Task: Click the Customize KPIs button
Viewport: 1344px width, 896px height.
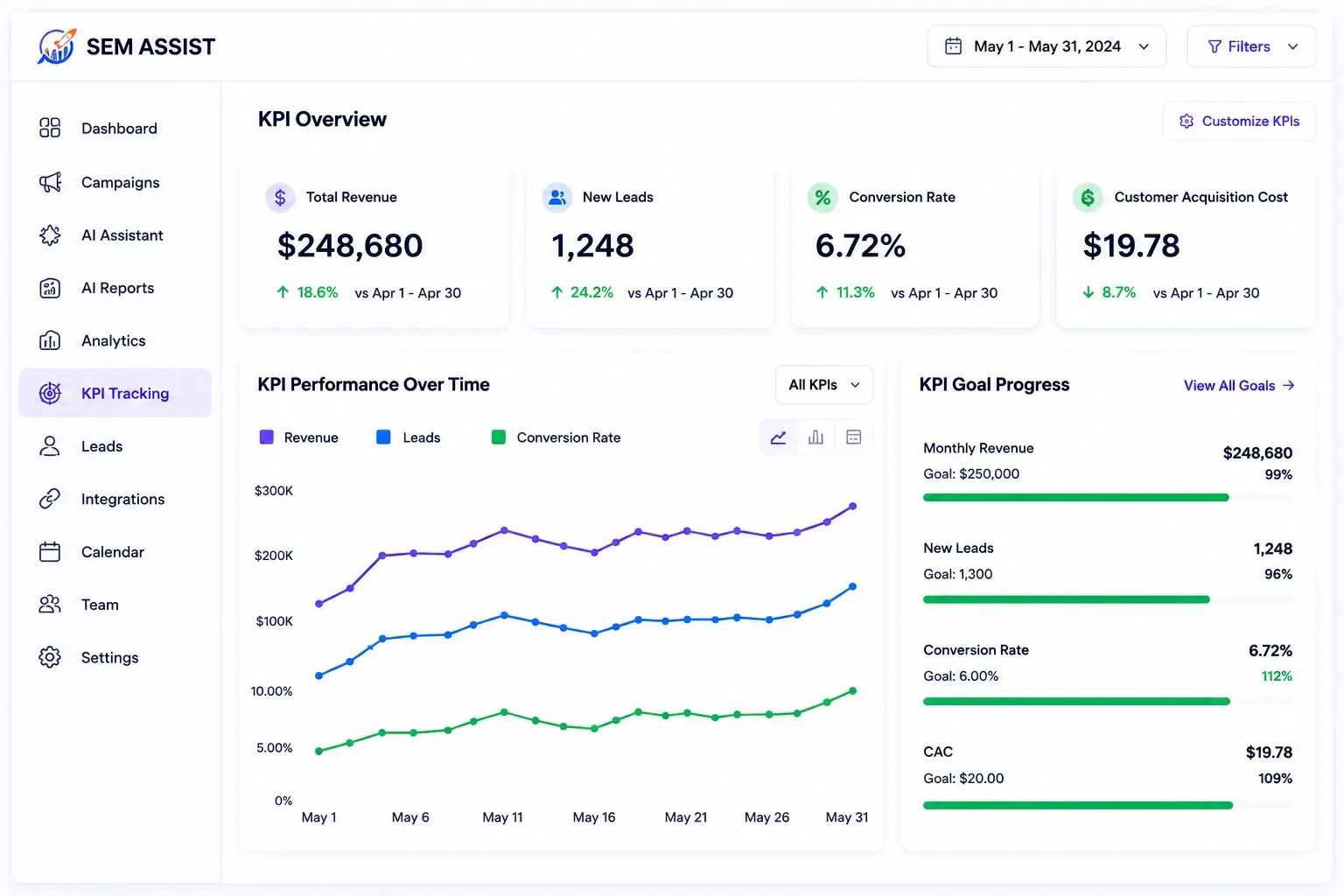Action: point(1239,121)
